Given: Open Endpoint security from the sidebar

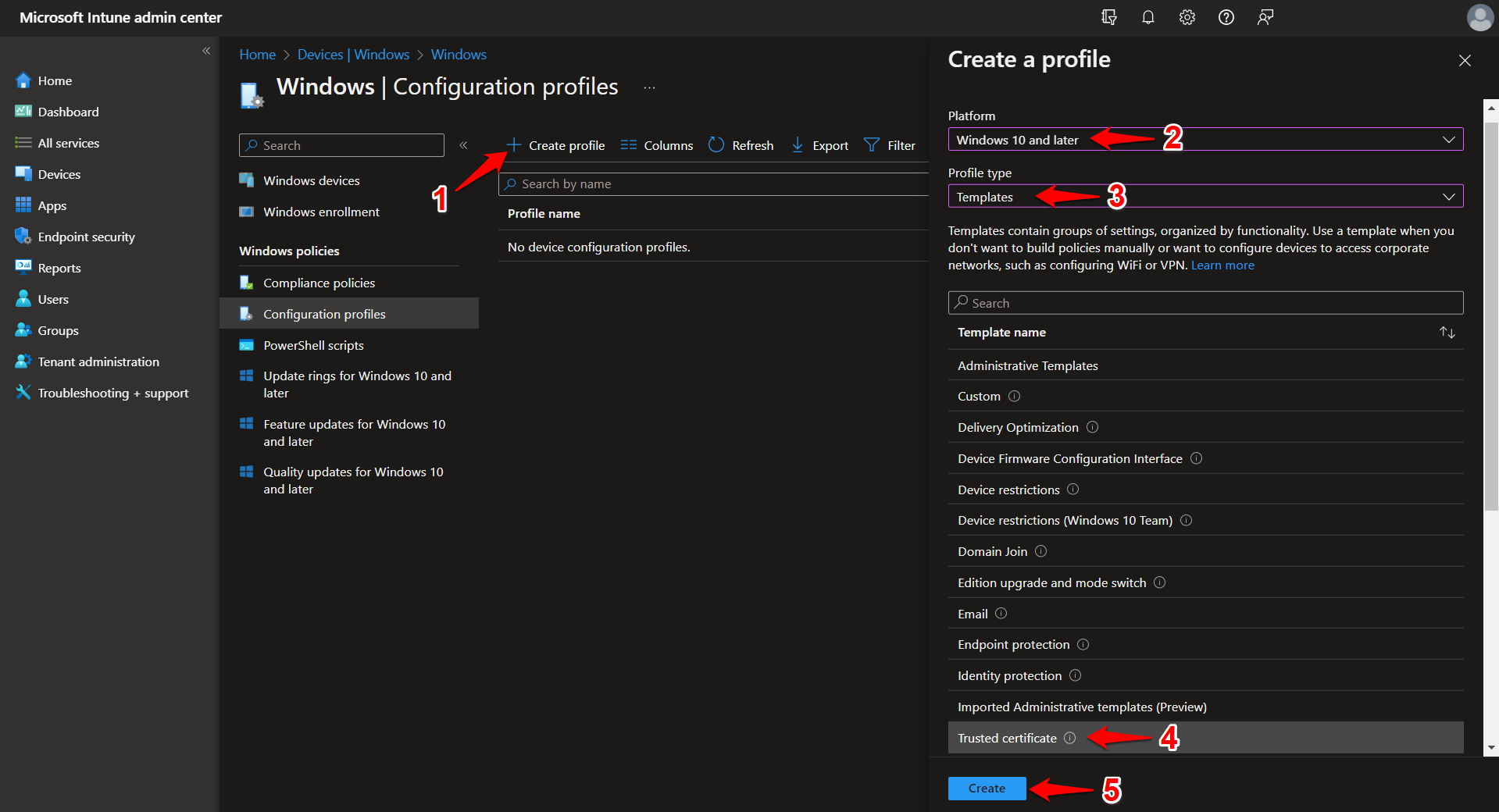Looking at the screenshot, I should 86,236.
